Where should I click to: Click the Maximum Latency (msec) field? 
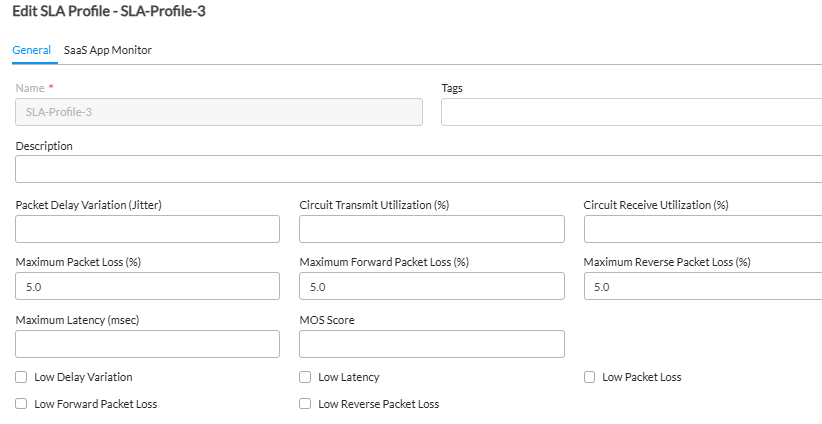(147, 344)
